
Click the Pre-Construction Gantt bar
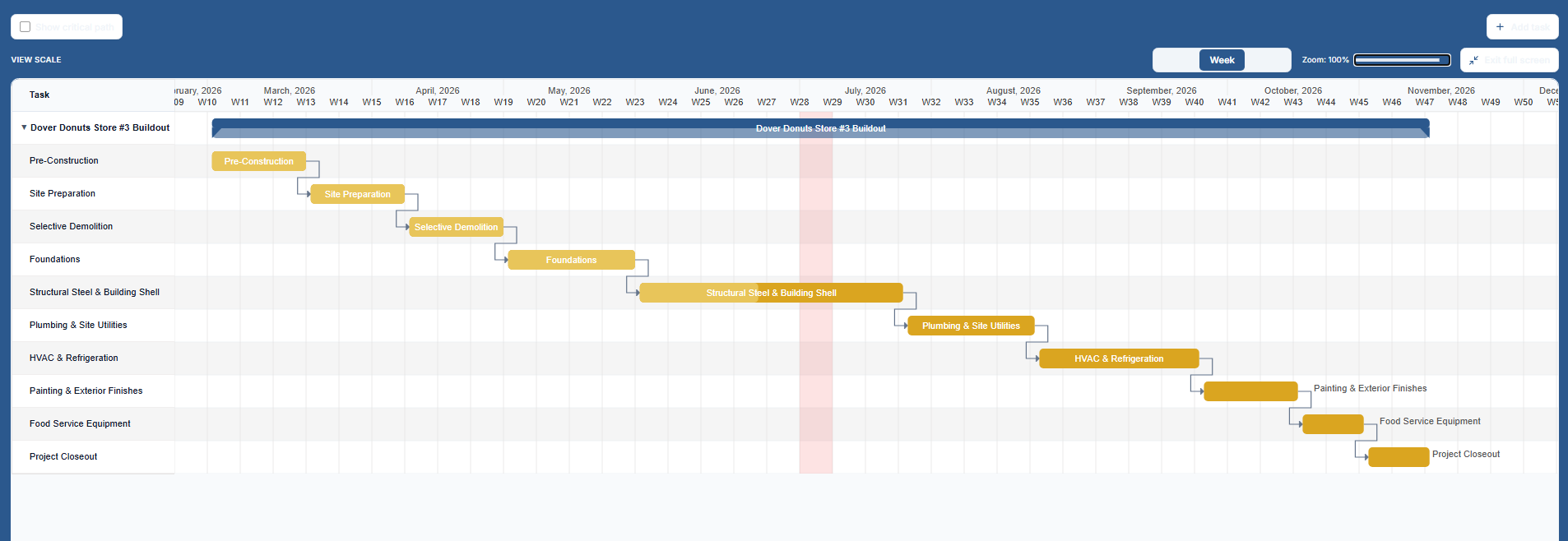259,161
